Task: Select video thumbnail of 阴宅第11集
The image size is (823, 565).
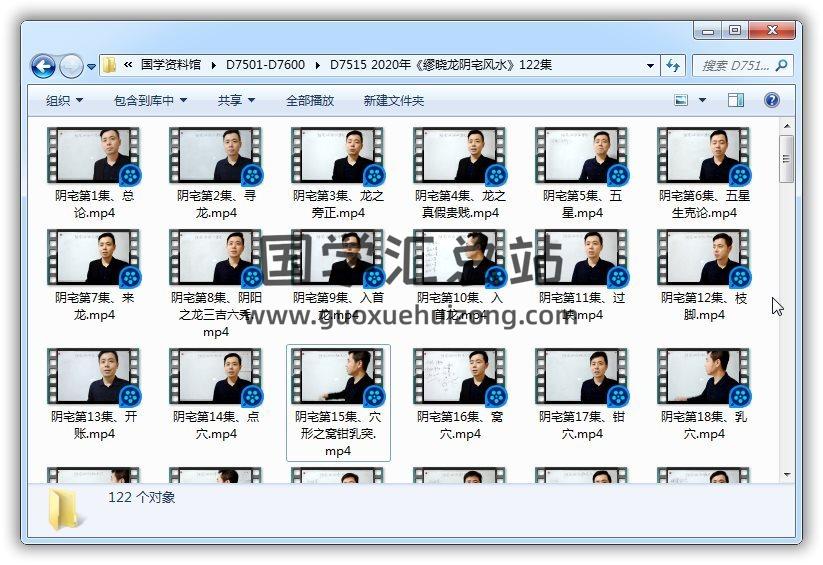Action: (x=582, y=257)
